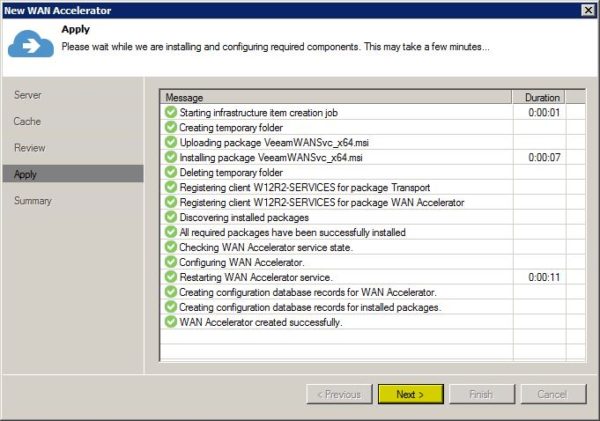
Task: Click green check beside Starting infrastructure item creation job
Action: 171,112
